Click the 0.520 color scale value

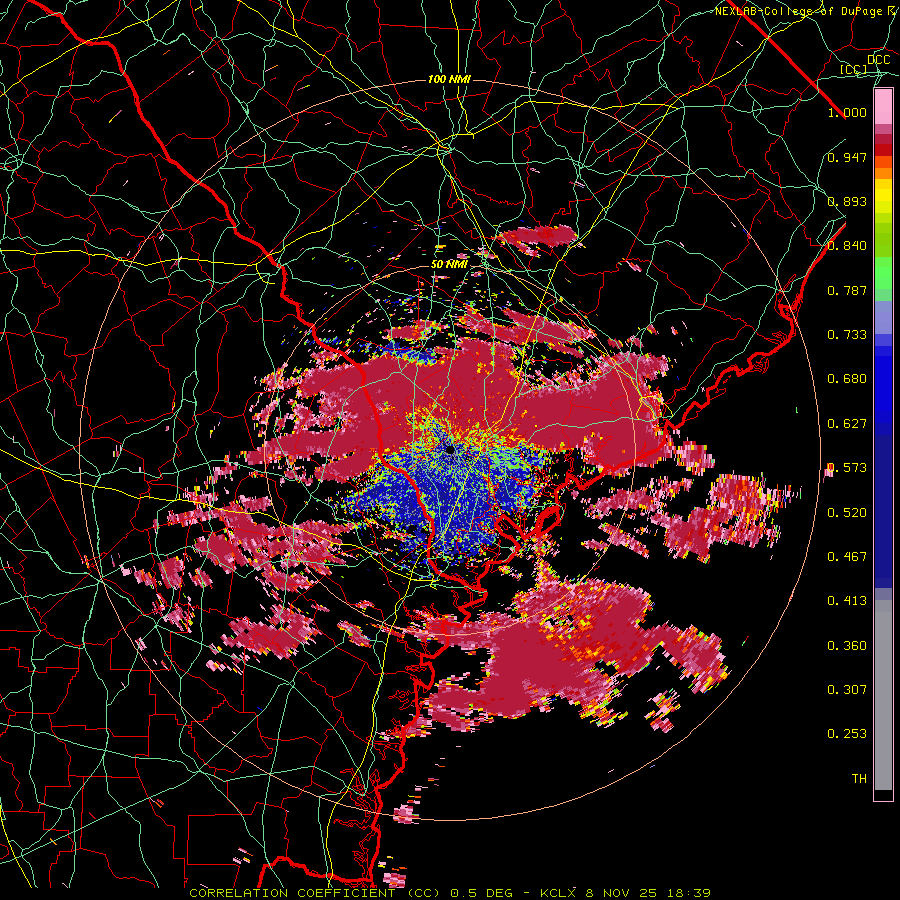click(x=847, y=513)
